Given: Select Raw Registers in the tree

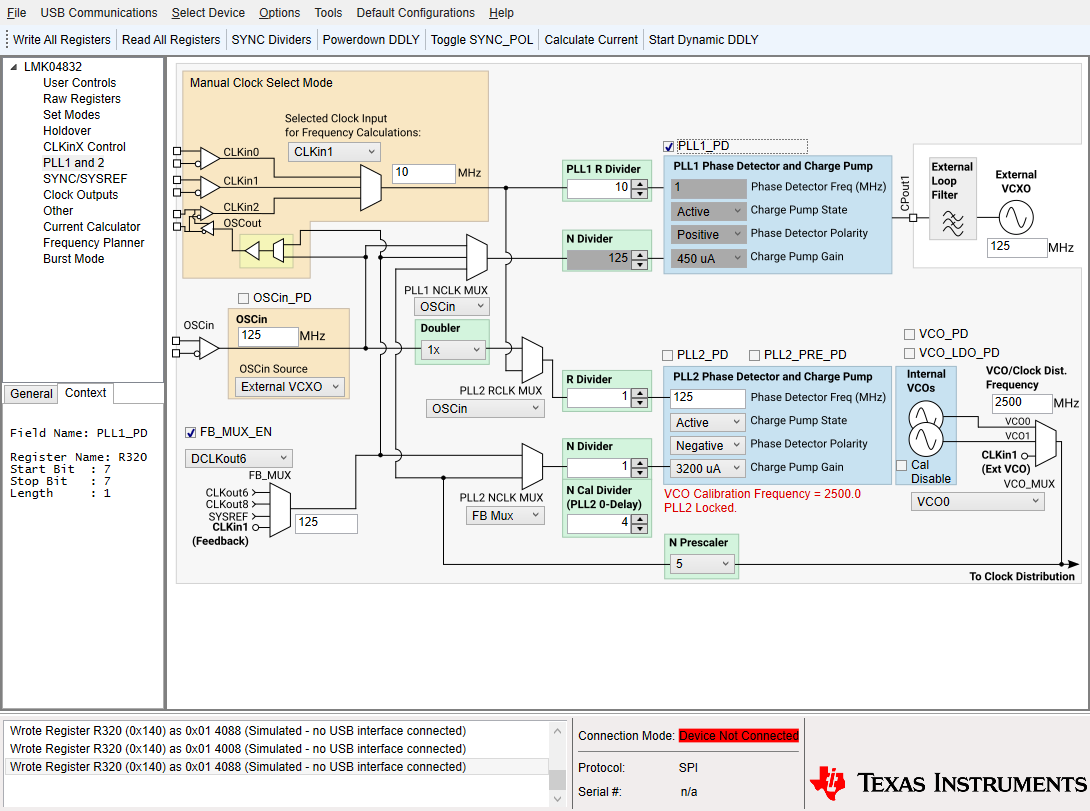Looking at the screenshot, I should tap(82, 99).
